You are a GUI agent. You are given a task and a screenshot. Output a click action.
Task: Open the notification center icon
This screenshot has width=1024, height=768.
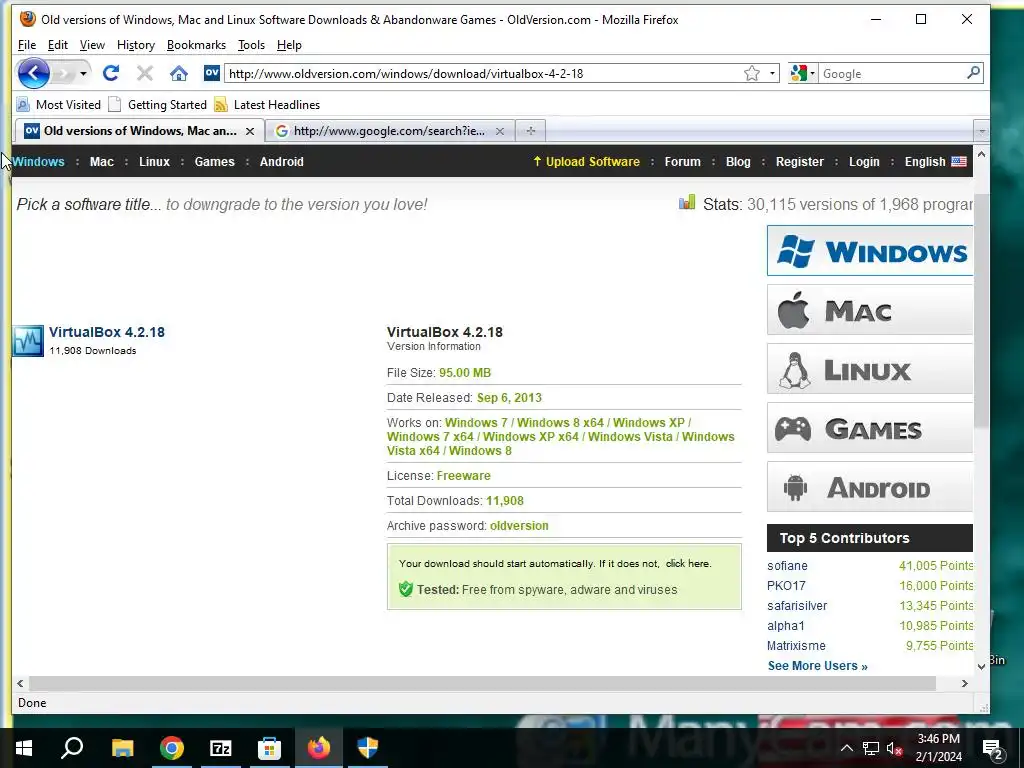point(993,748)
